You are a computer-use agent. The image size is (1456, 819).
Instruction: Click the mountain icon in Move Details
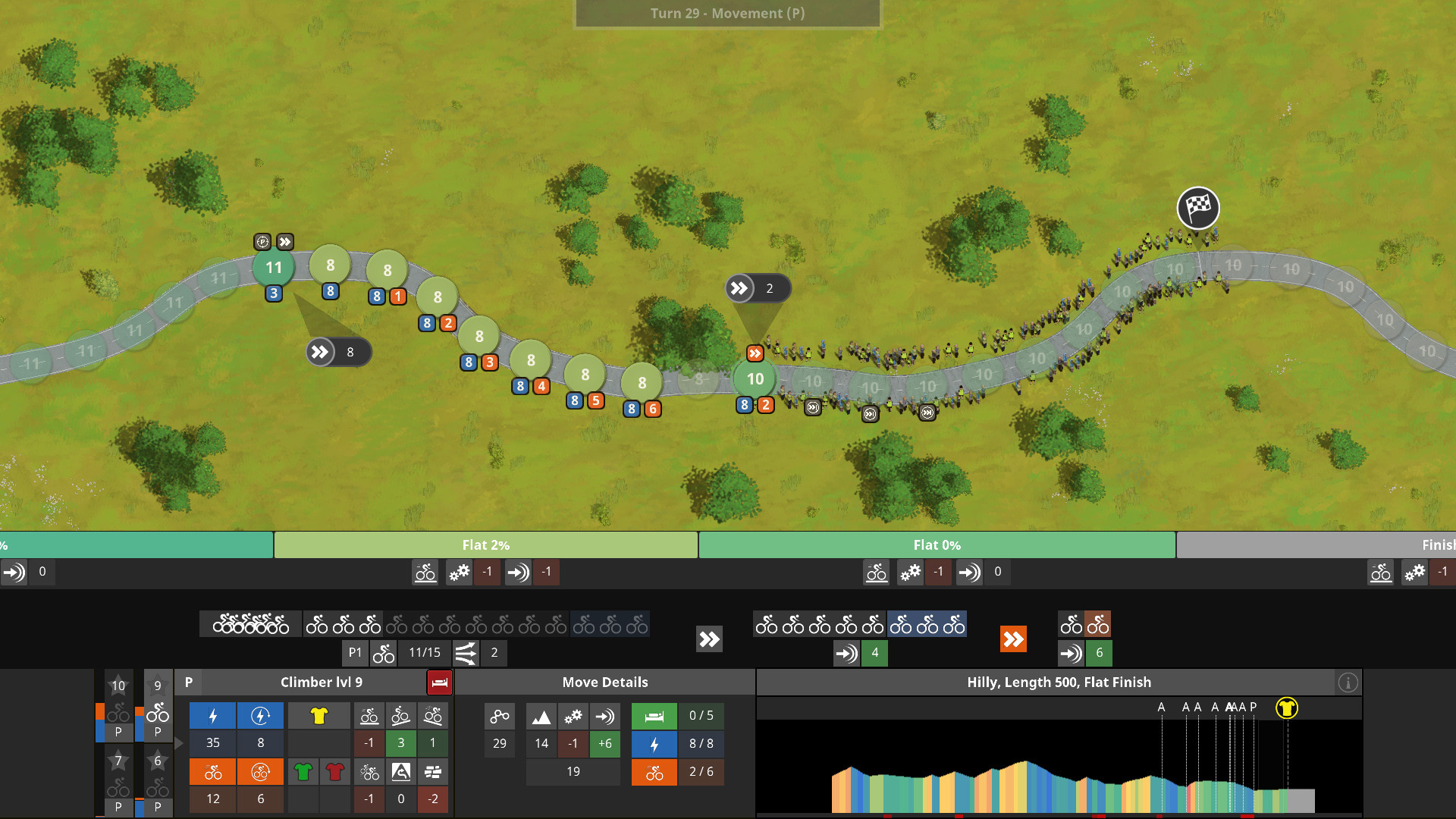tap(541, 715)
